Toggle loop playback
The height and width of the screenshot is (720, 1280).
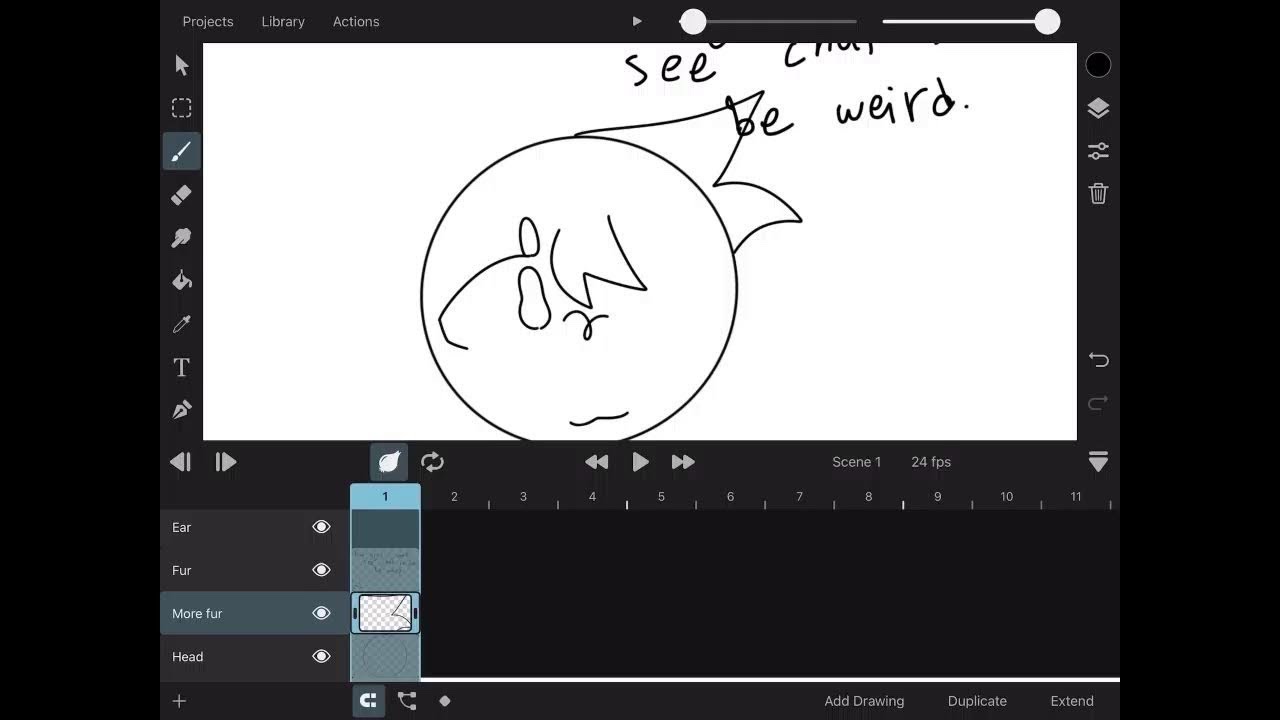pos(432,462)
